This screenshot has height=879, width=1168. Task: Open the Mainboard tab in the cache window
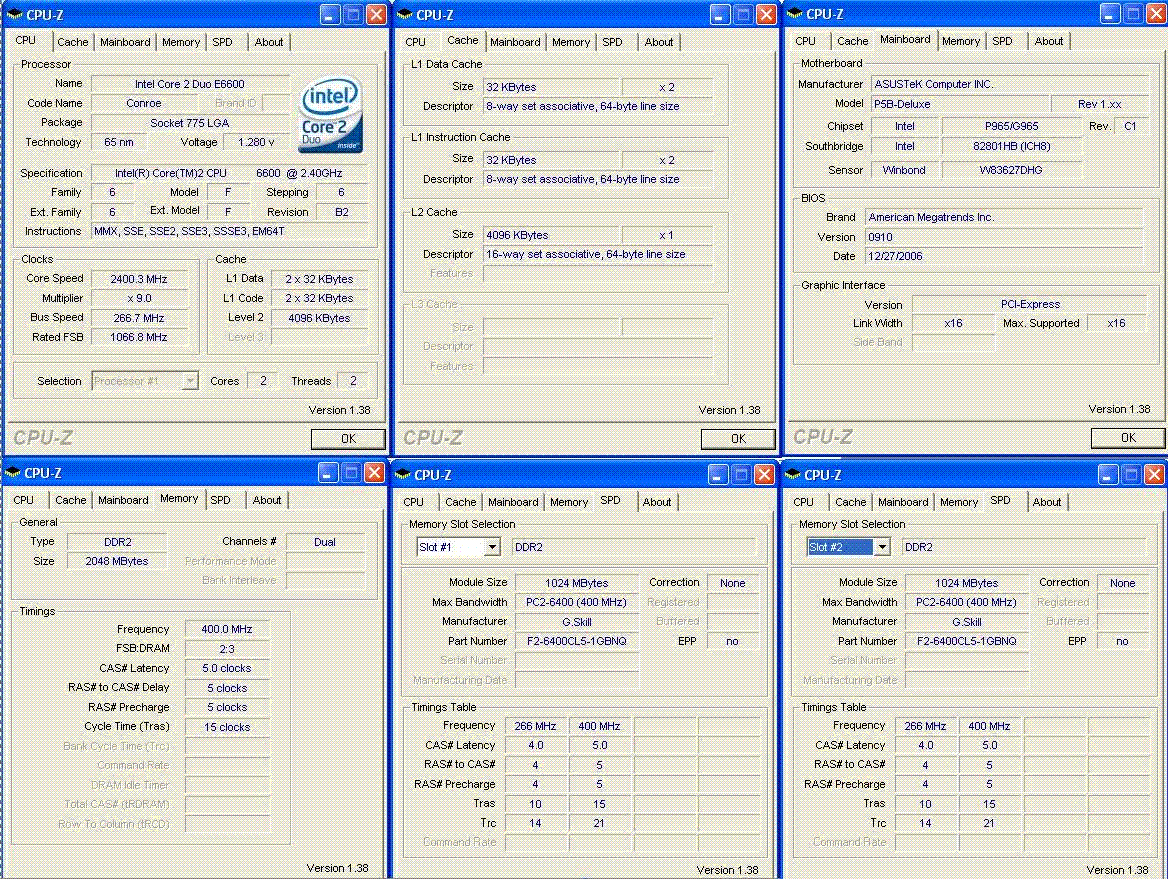[515, 42]
